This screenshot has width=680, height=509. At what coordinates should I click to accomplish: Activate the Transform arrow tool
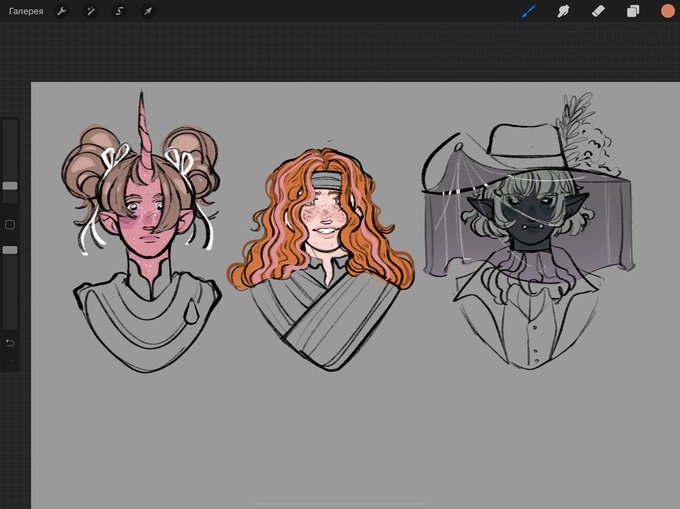point(148,11)
